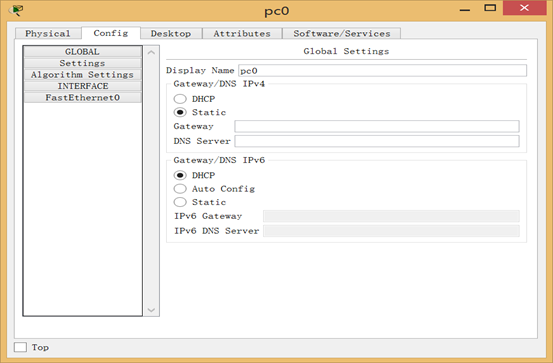Image resolution: width=553 pixels, height=363 pixels.
Task: Click sidebar scrollbar down arrow
Action: click(x=151, y=310)
